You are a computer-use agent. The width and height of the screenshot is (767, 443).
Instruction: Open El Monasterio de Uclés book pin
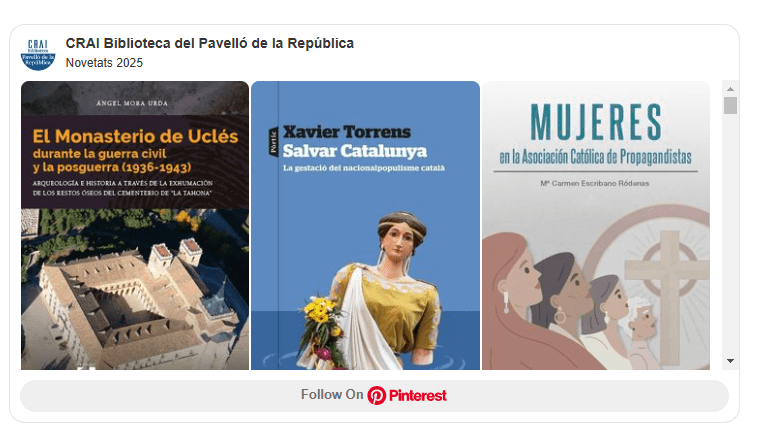[x=135, y=225]
